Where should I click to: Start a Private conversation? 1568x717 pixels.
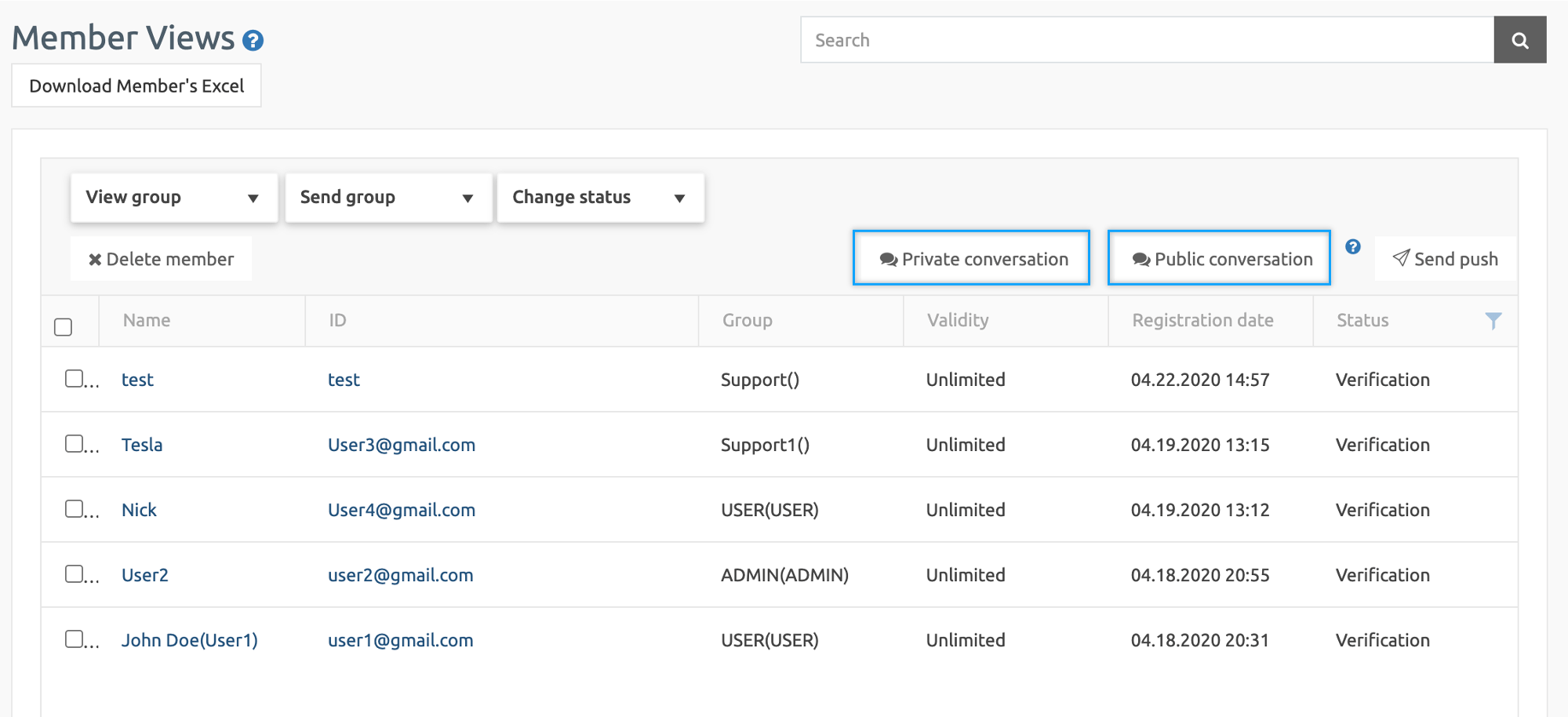pos(971,258)
